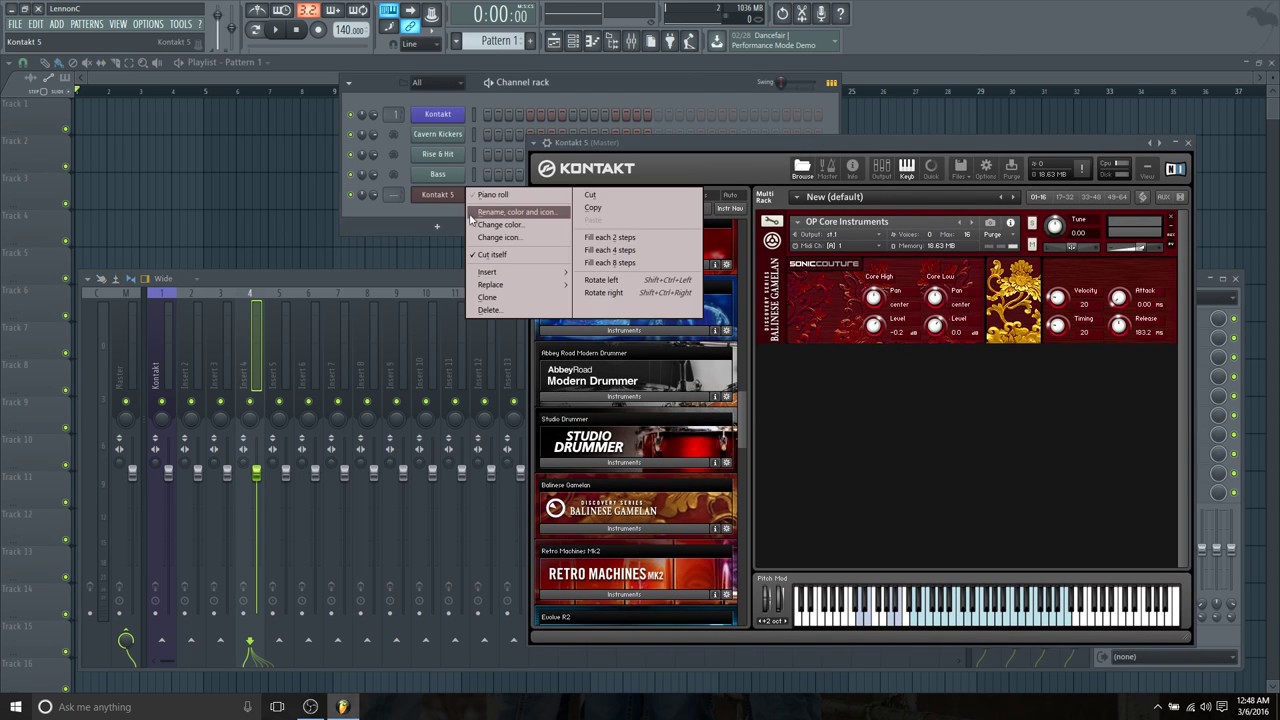
Task: Open the piano roll toolbar icon
Action: (592, 41)
